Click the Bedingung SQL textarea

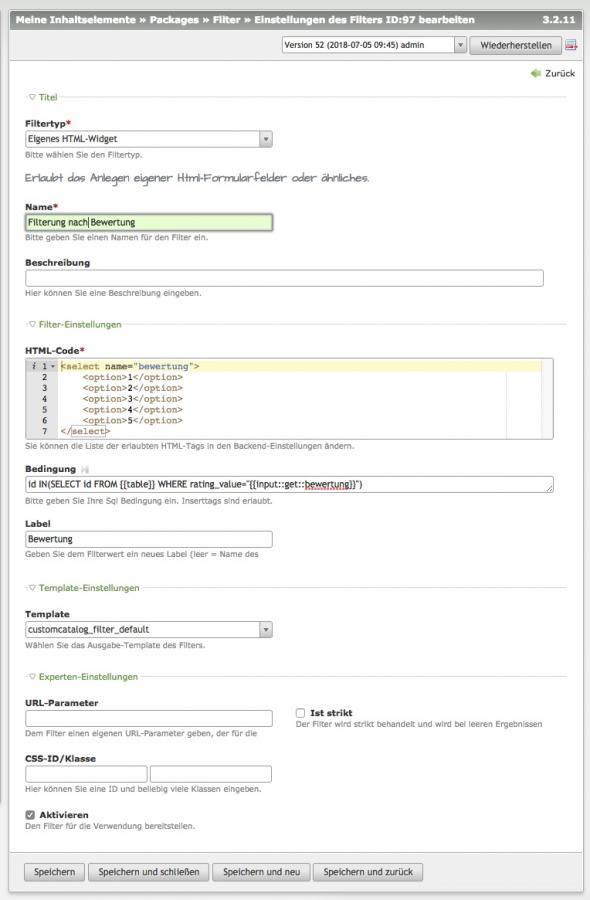click(x=289, y=484)
